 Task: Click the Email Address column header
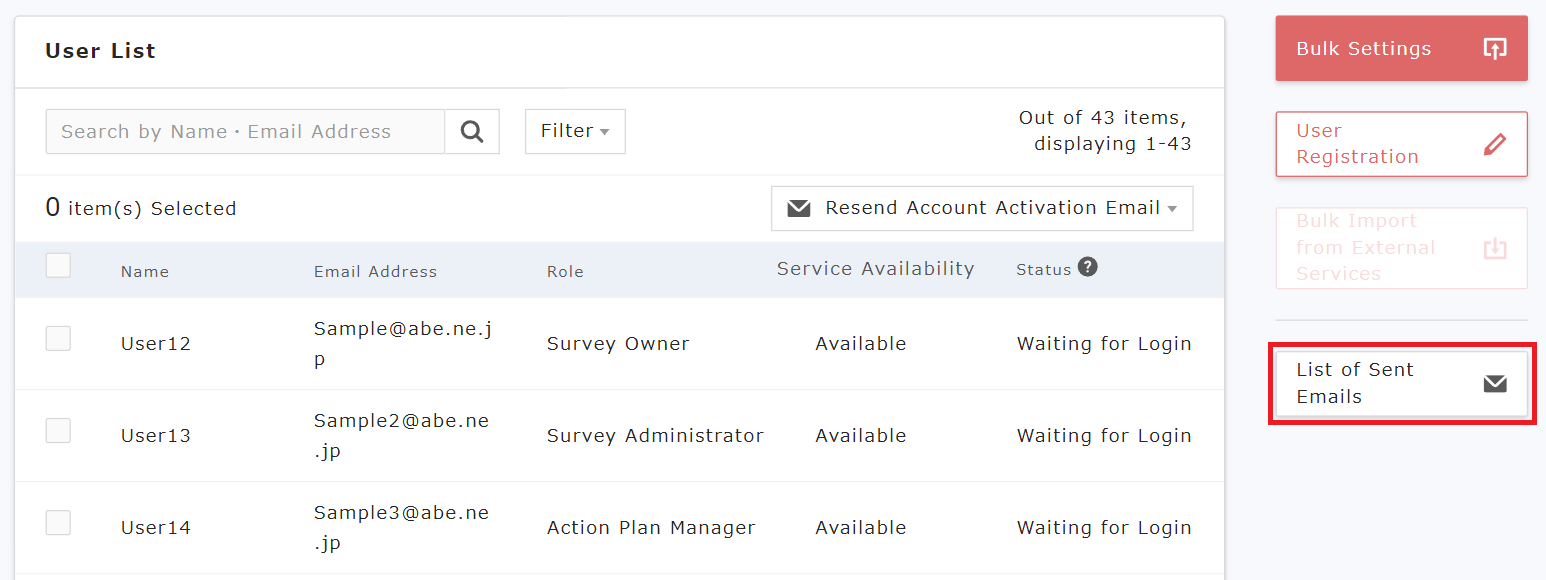(375, 271)
